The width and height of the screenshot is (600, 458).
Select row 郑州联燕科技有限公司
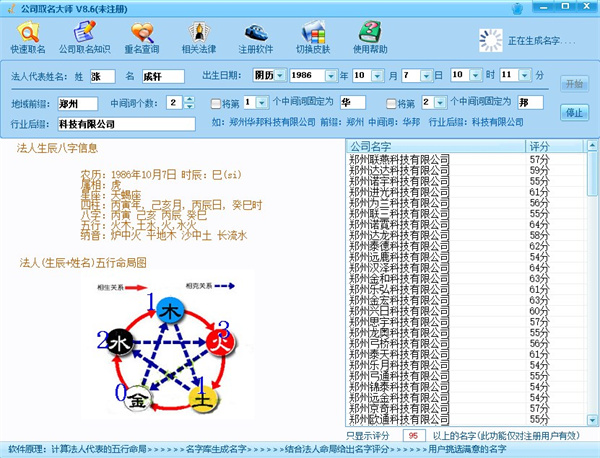tap(466, 159)
